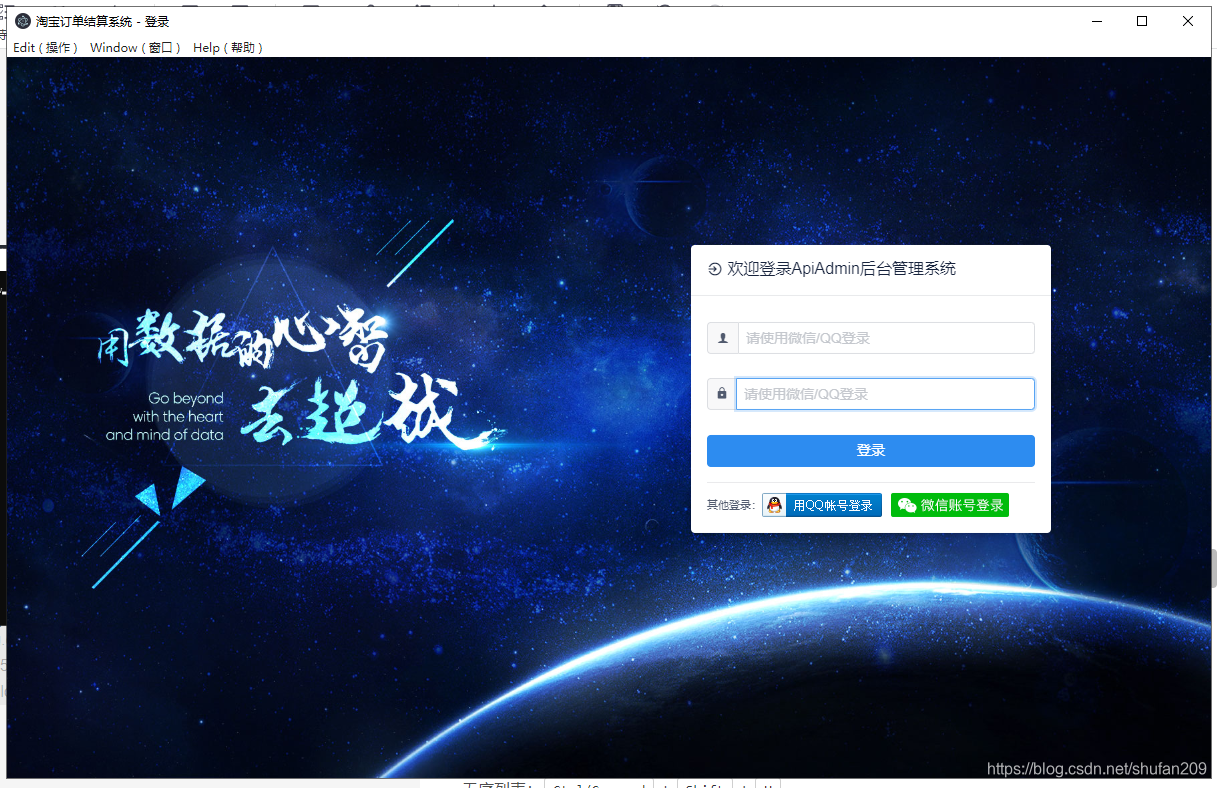Log in with 用QQ帐号登录 button

point(822,505)
